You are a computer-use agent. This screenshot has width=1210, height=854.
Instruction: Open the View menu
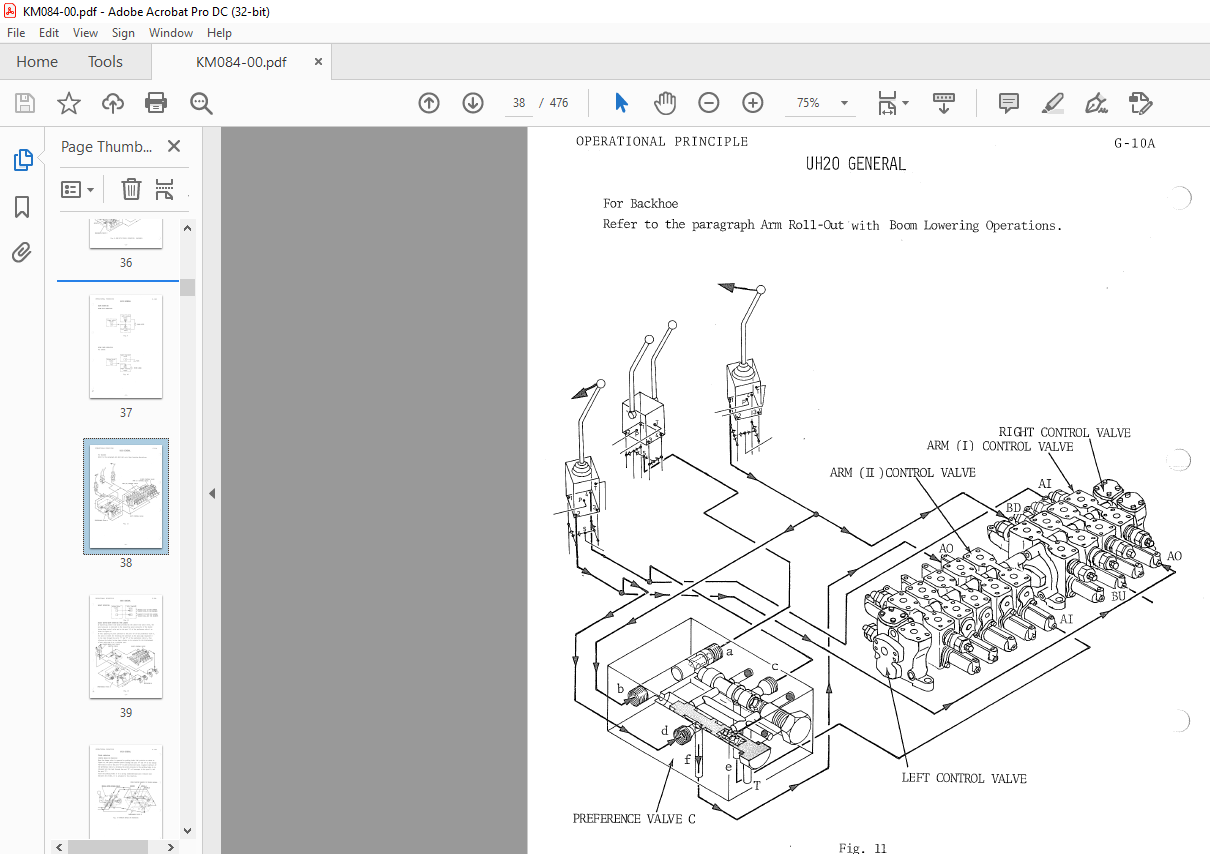pos(86,33)
